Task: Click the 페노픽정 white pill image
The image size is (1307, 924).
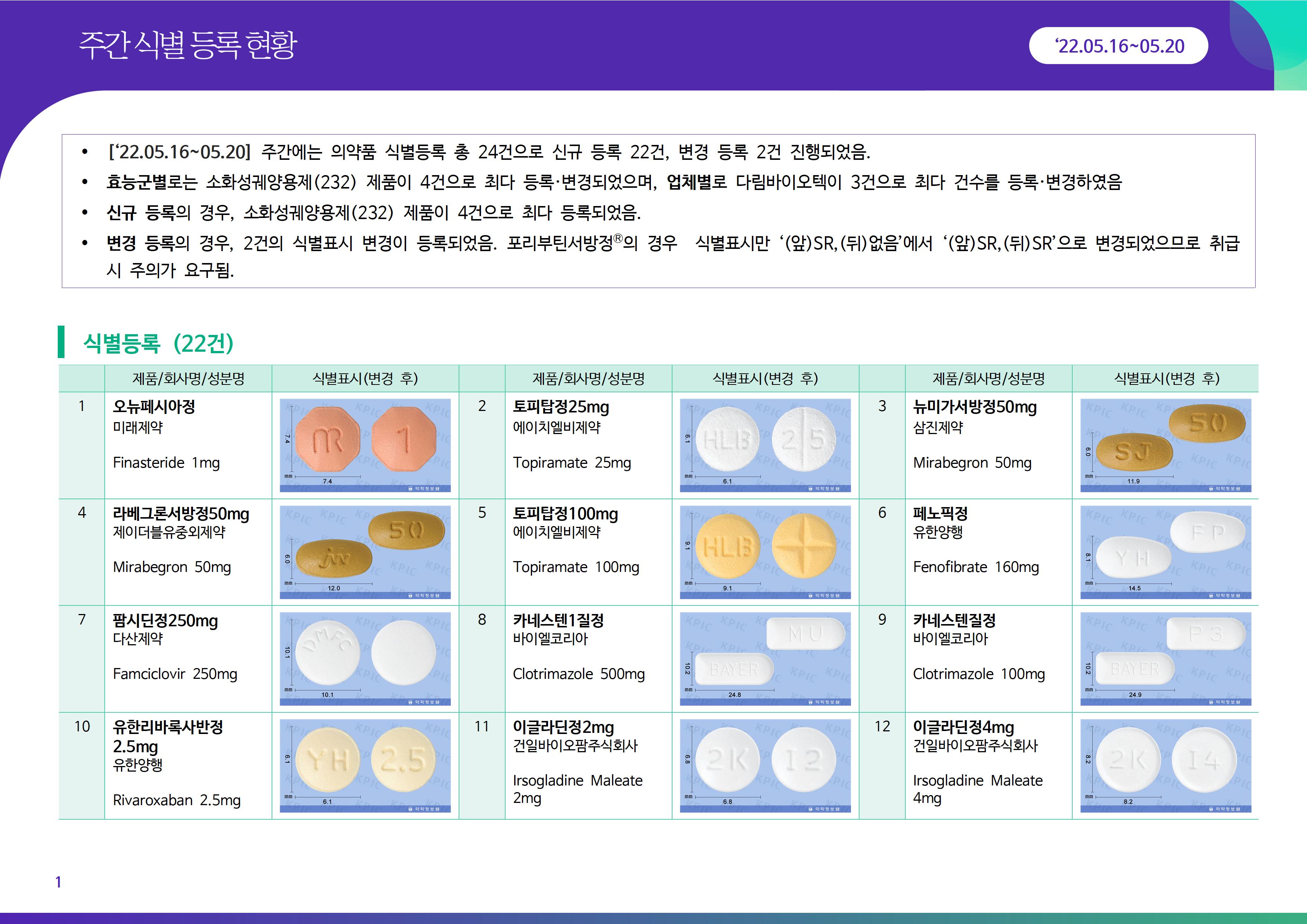Action: (x=1165, y=552)
